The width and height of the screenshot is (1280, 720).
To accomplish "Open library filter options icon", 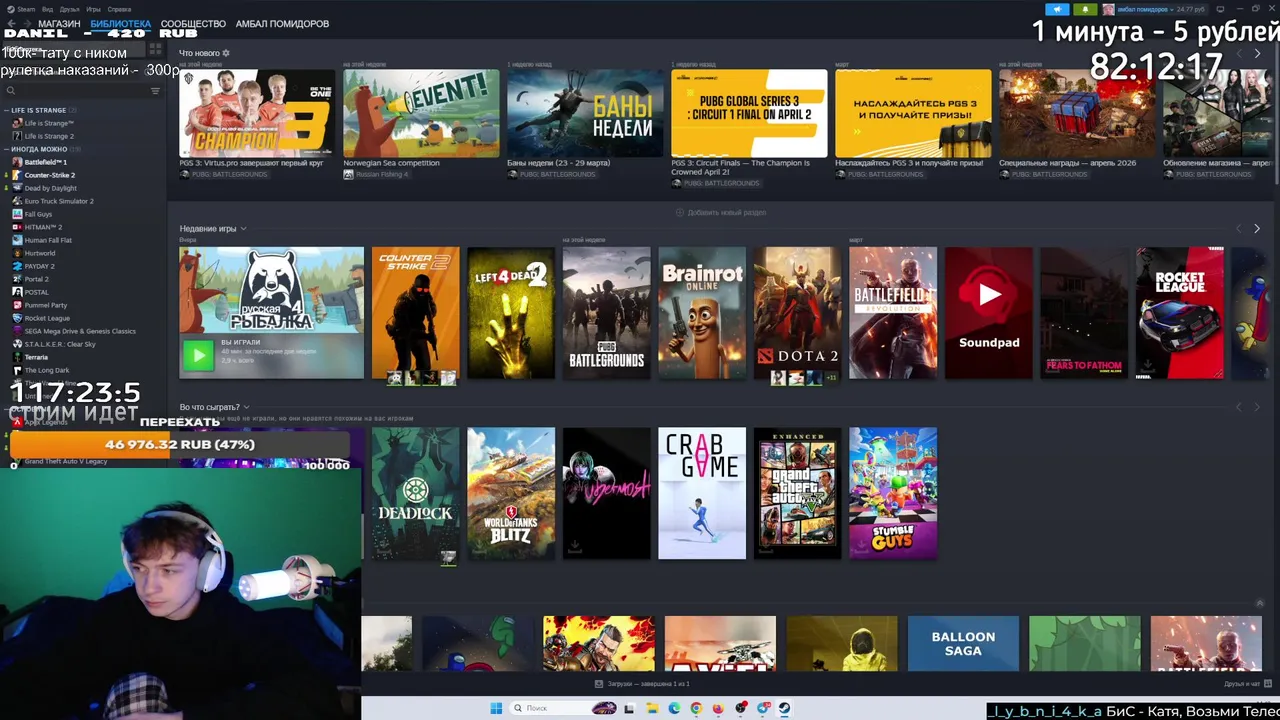I will tap(155, 91).
